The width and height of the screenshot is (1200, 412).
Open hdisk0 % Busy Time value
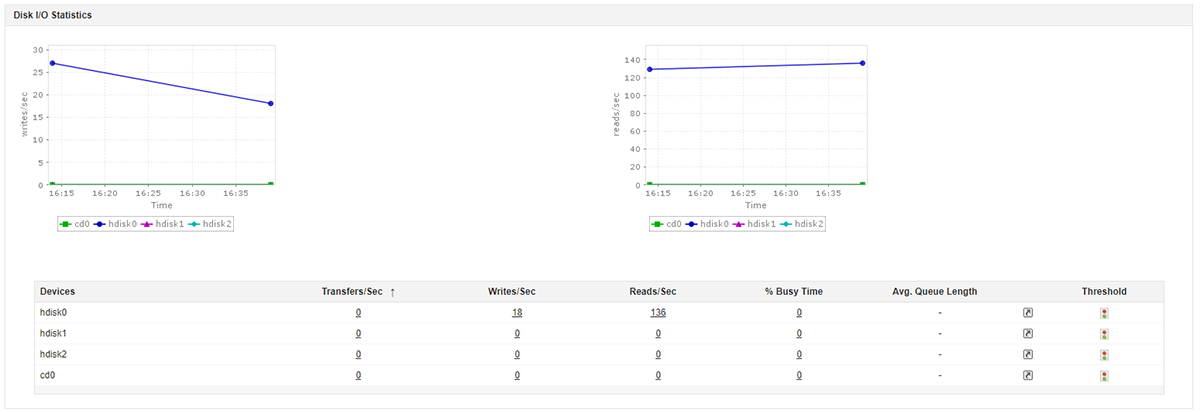[x=799, y=313]
